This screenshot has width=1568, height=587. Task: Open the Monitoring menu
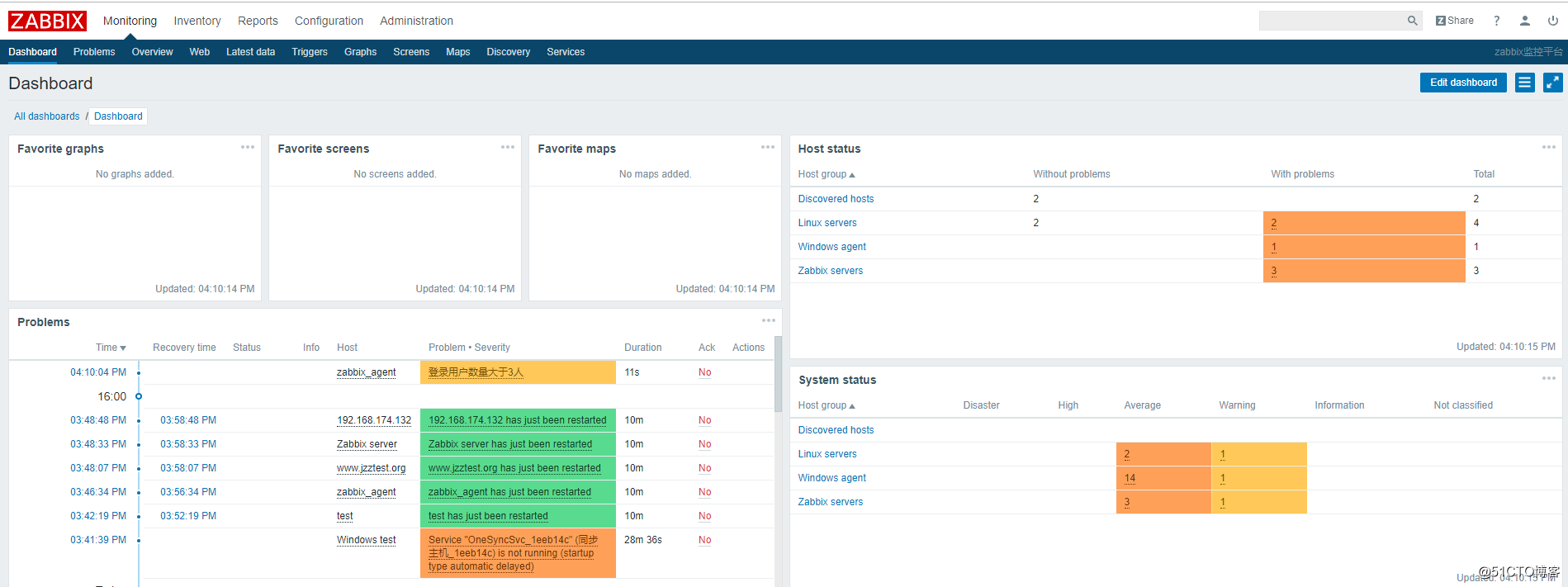tap(130, 21)
